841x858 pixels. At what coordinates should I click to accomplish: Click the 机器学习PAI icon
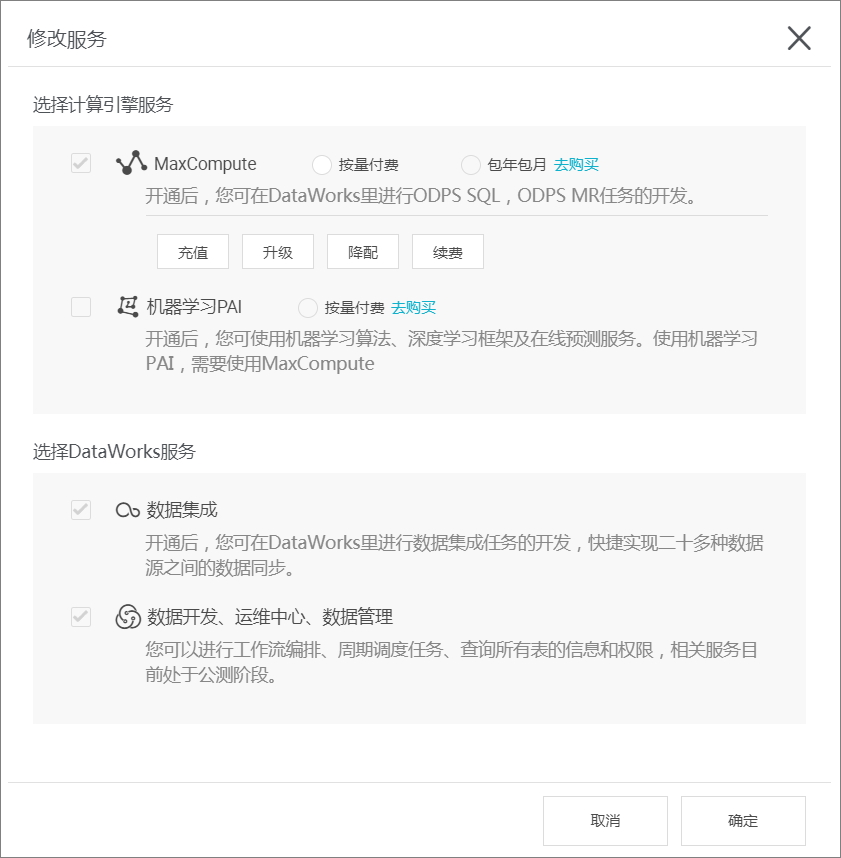click(x=128, y=306)
